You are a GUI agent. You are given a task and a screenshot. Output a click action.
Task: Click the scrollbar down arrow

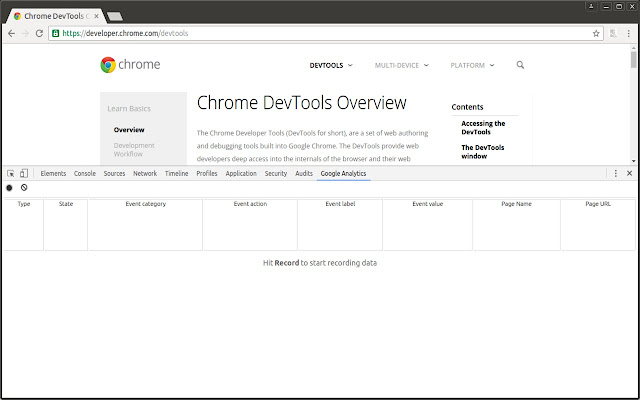click(x=633, y=161)
